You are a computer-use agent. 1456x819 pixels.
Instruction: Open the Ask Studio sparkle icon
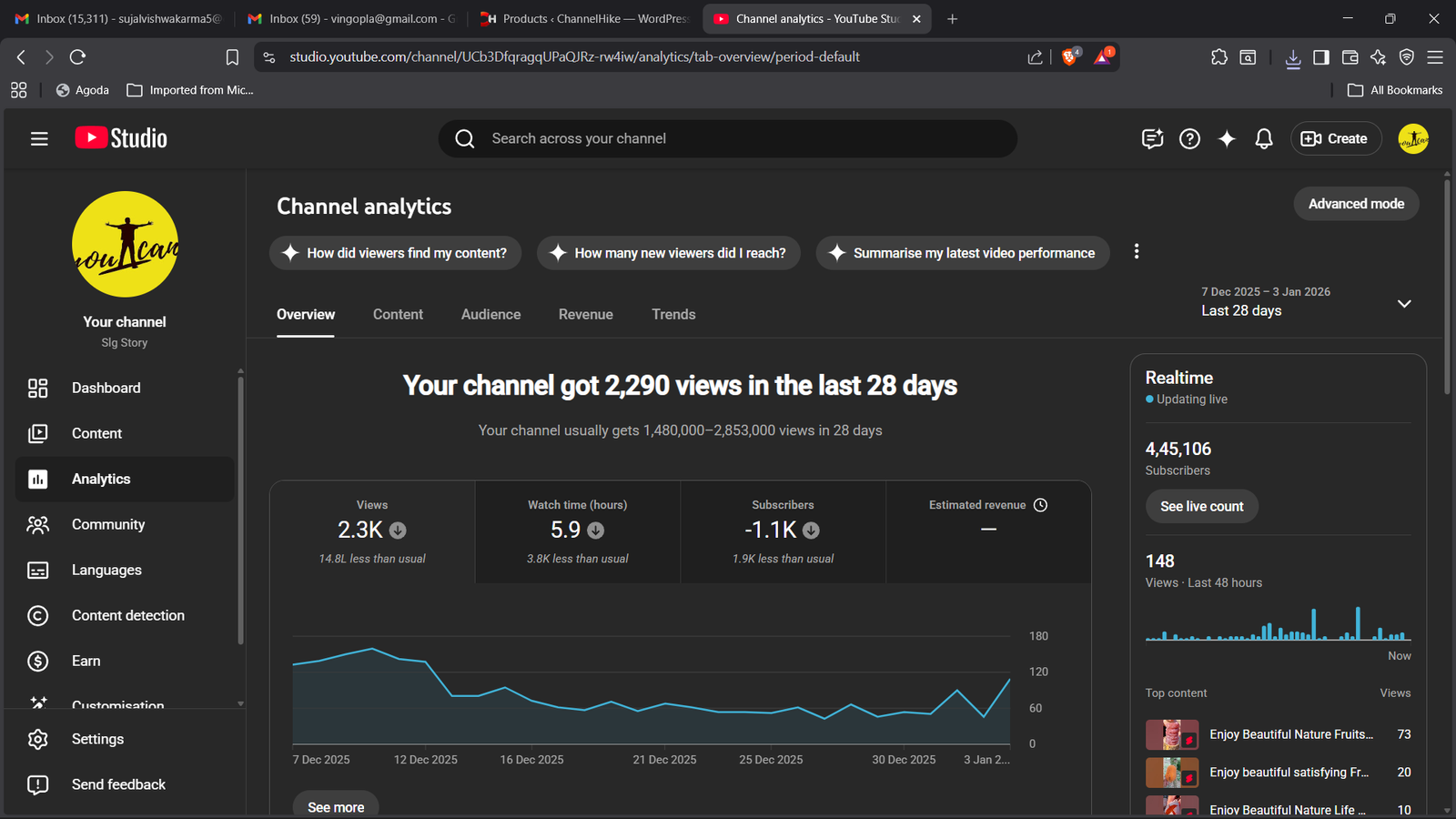pos(1227,138)
